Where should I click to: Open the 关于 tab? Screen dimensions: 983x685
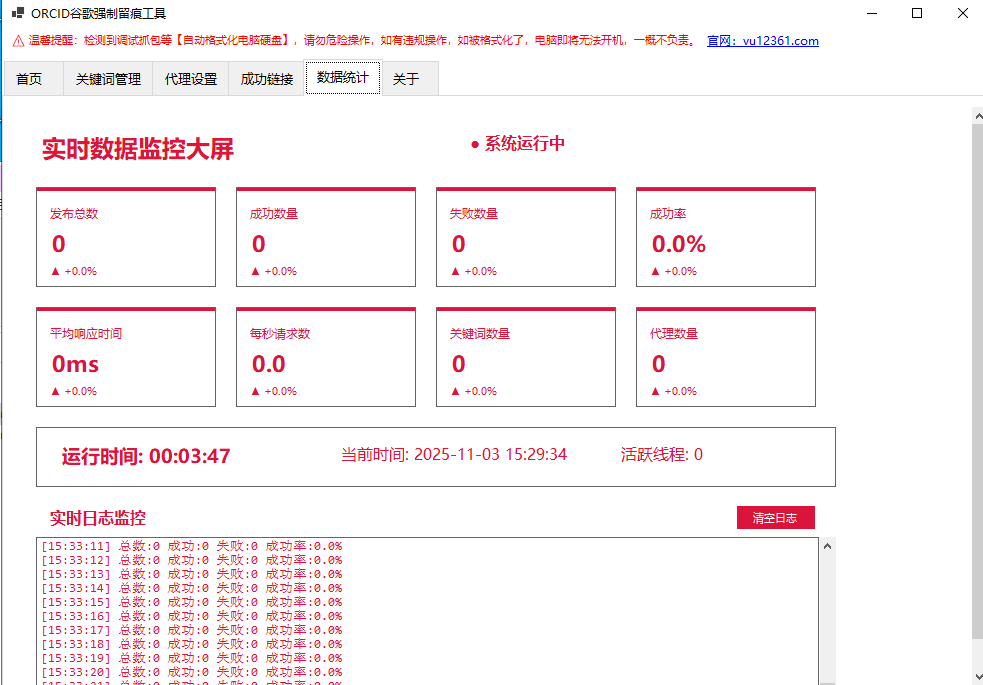pos(406,79)
